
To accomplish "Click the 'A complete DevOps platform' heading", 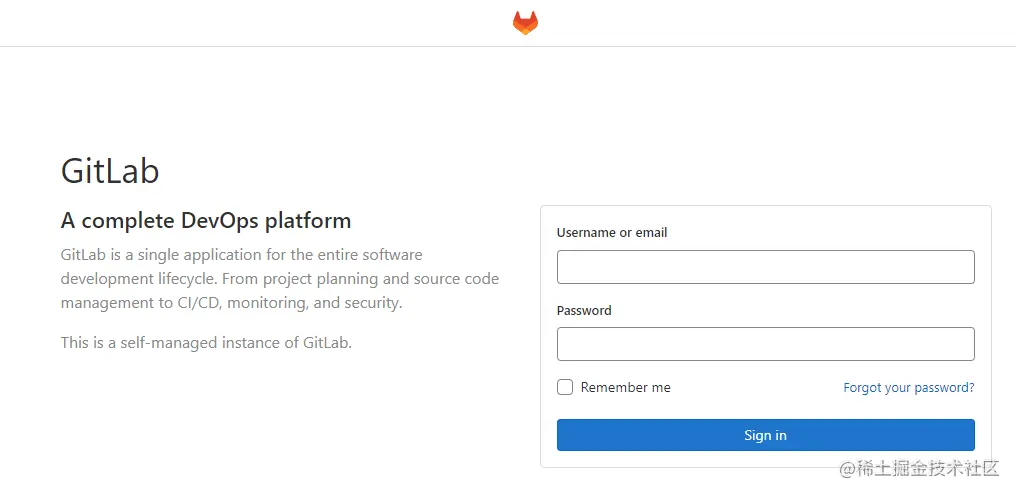I will pos(206,221).
